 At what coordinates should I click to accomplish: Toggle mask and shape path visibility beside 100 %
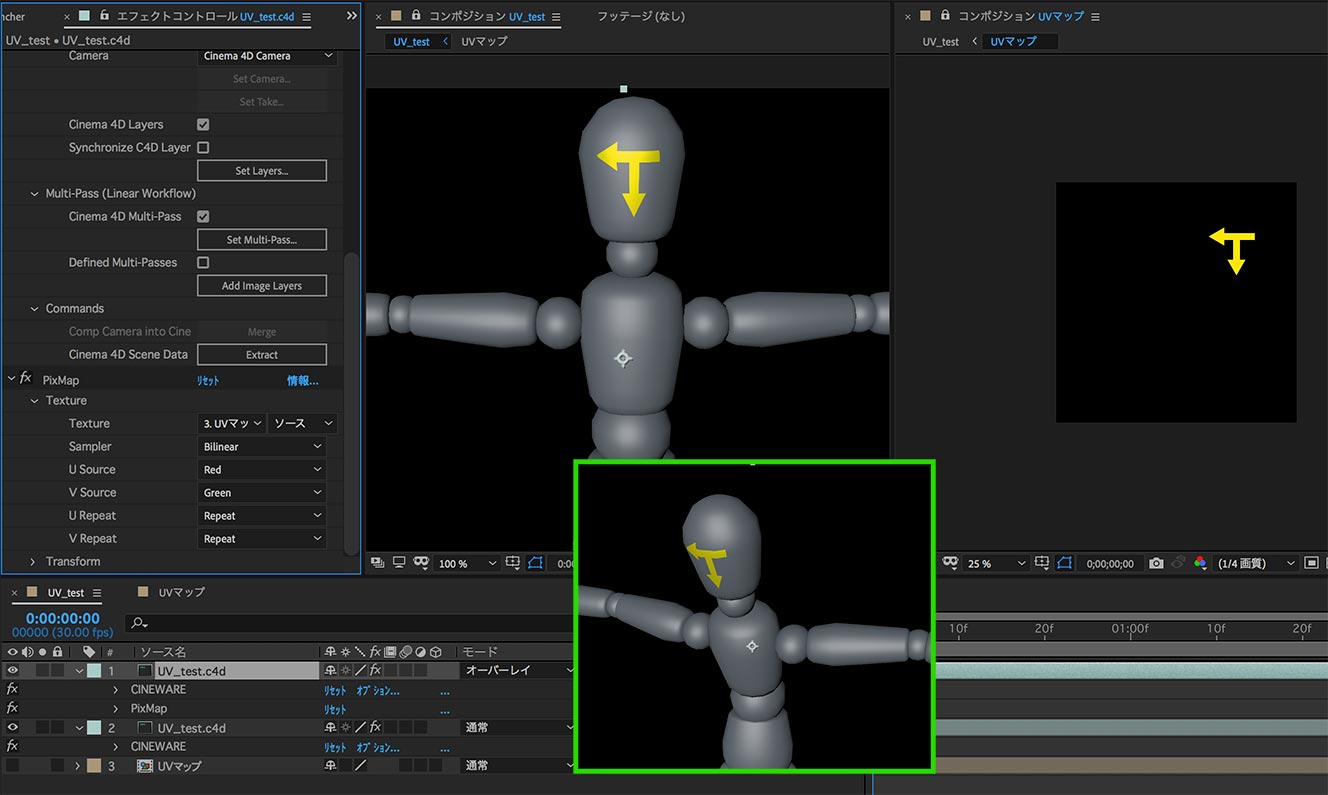tap(536, 563)
